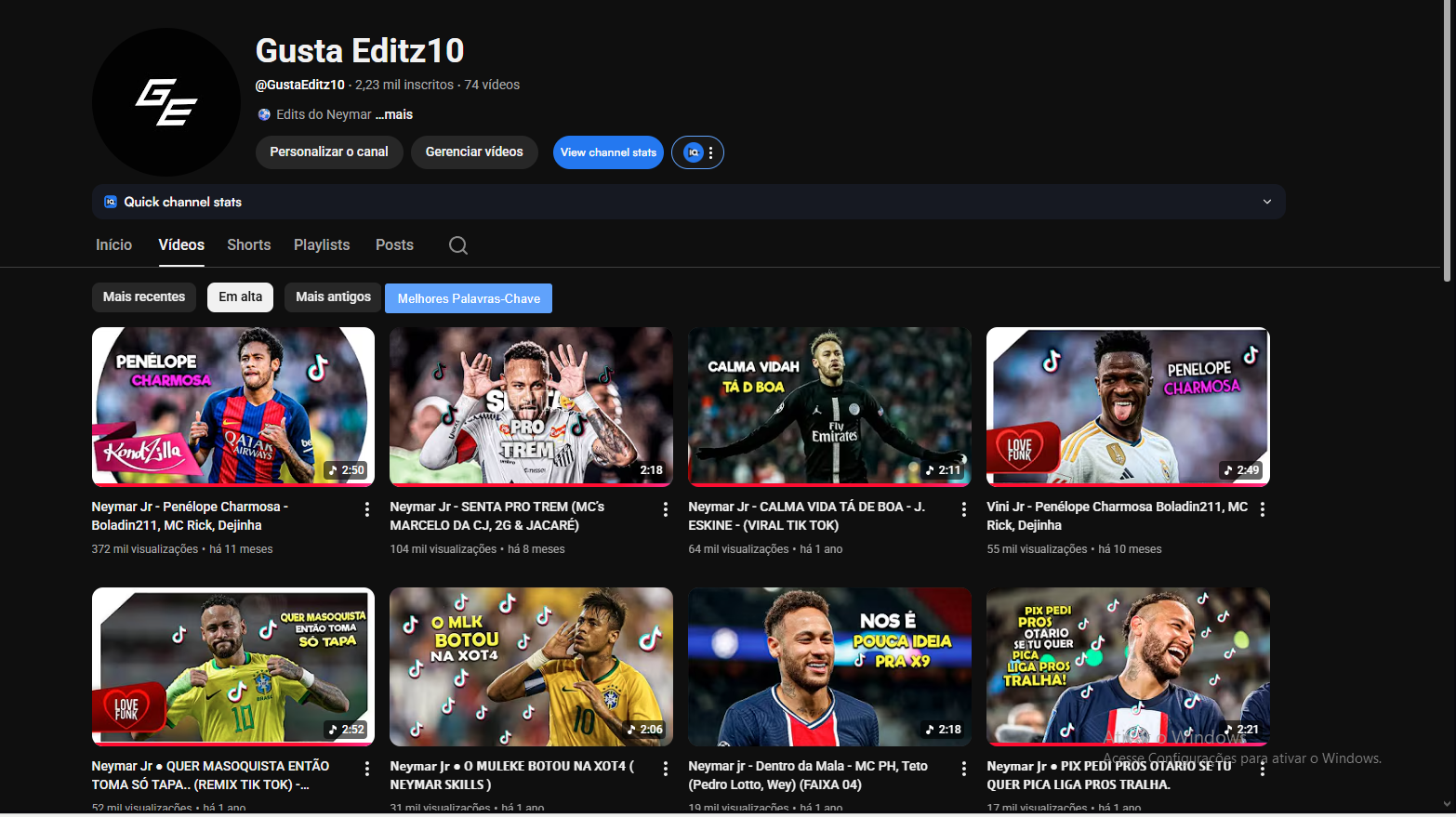Expand the Quick channel stats panel
Screen dimensions: 1456x817
point(1266,202)
